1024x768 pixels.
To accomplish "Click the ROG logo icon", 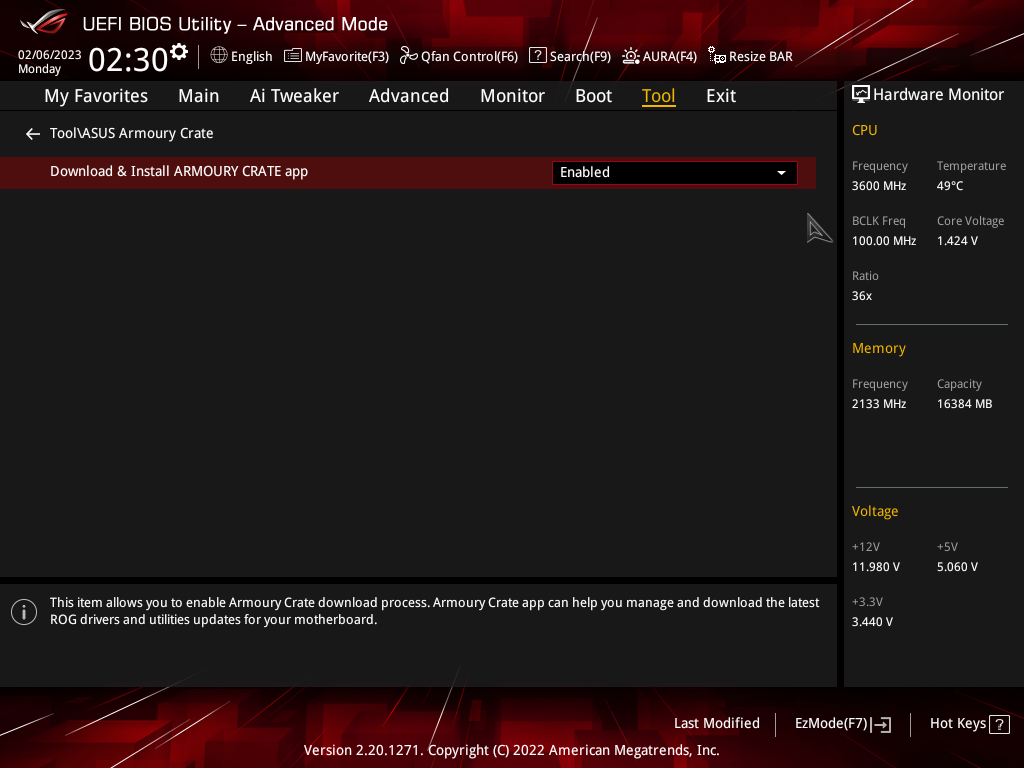I will 44,22.
